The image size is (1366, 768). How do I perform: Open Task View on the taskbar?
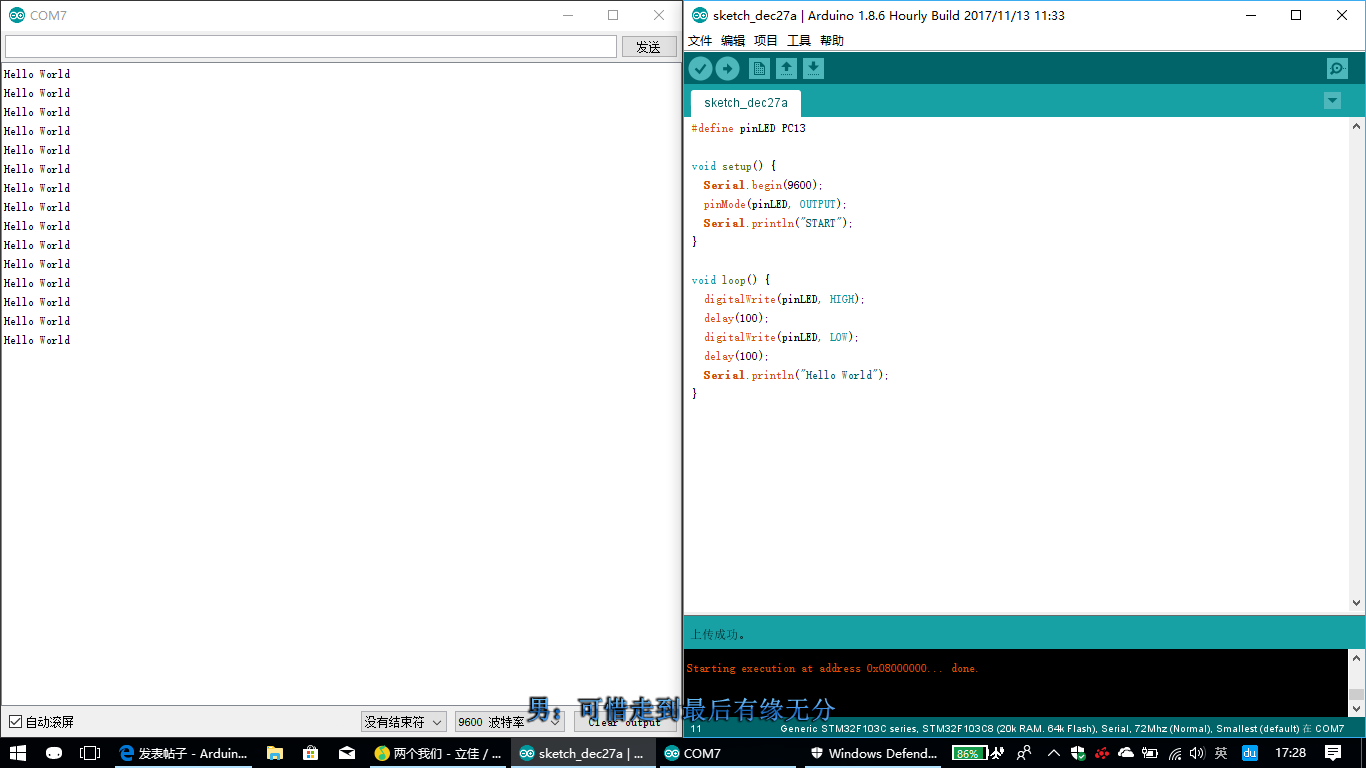coord(90,753)
